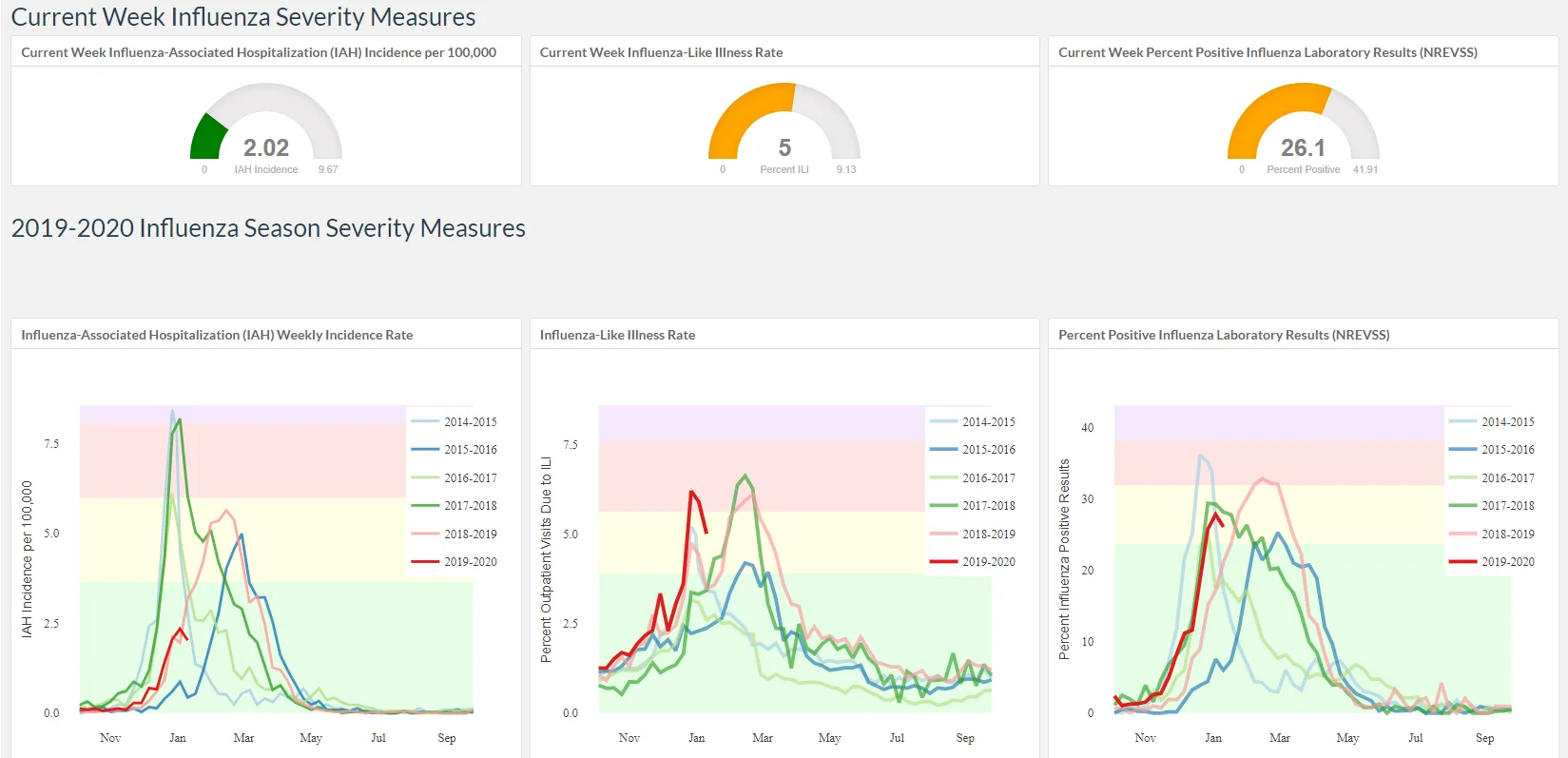
Task: Toggle 2016-2017 legend entry in Percent Positive NREVSS chart
Action: click(x=1491, y=478)
